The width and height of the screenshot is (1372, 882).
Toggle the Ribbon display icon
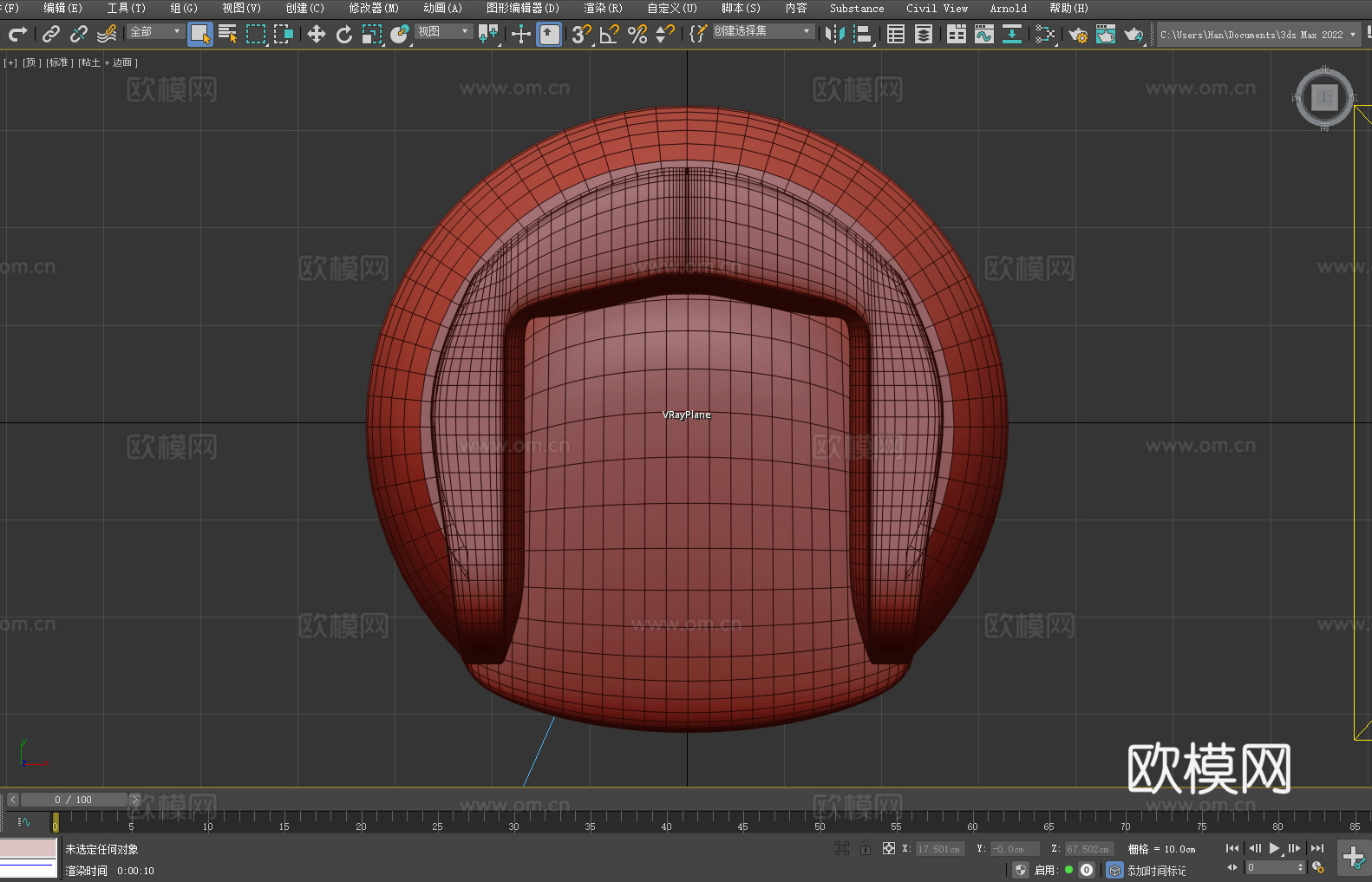[957, 34]
